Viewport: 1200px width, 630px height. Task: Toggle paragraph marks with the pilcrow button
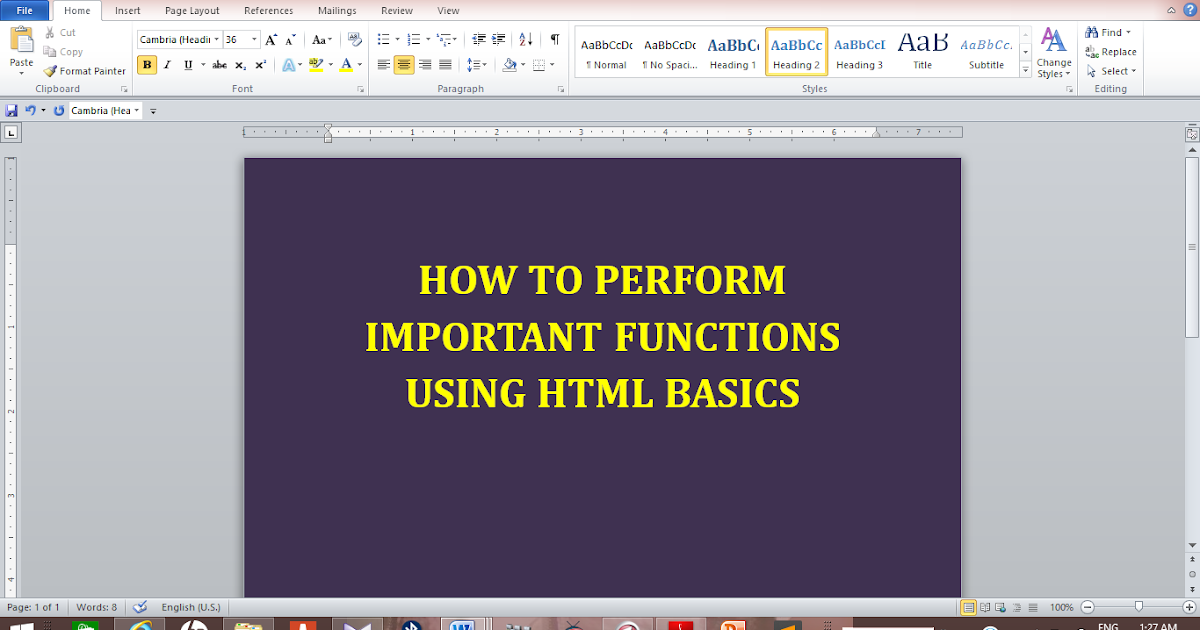tap(553, 39)
